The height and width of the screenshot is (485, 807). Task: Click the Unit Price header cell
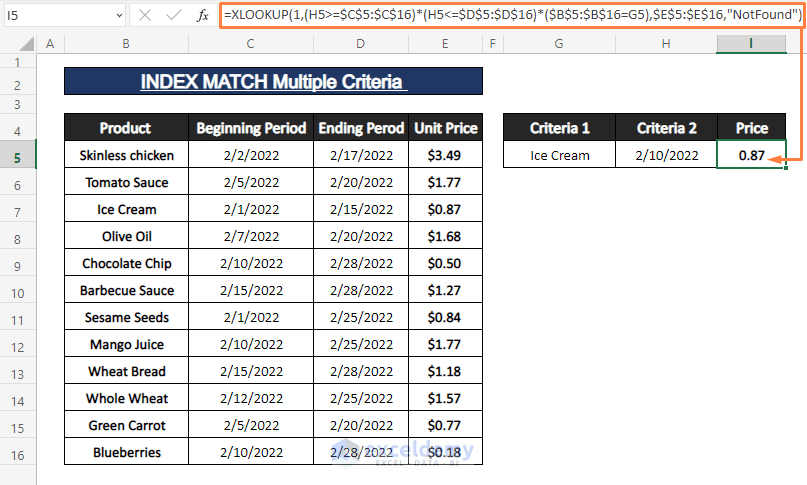(x=445, y=128)
